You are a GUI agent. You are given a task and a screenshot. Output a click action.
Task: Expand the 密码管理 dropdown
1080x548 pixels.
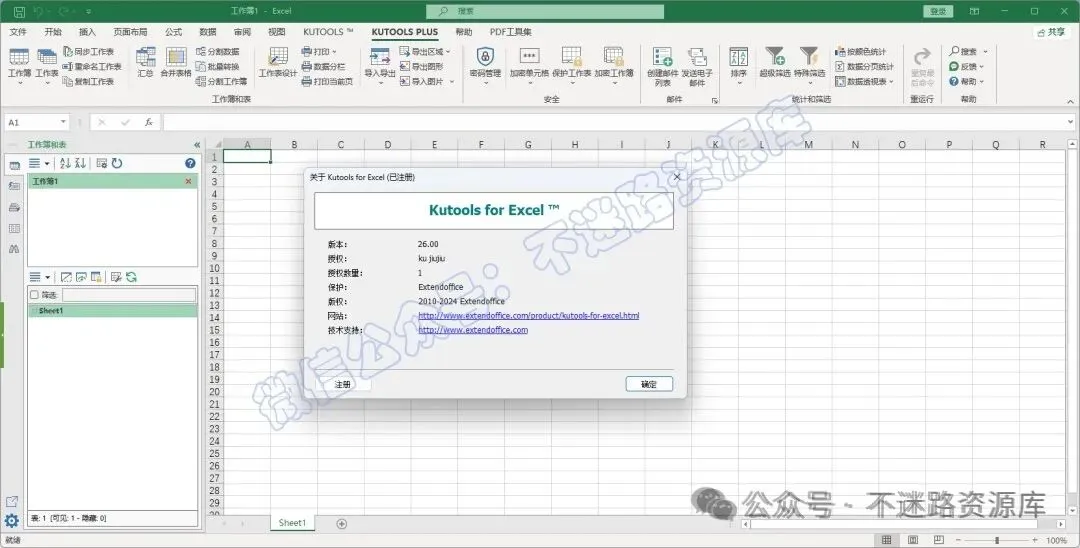coord(485,83)
